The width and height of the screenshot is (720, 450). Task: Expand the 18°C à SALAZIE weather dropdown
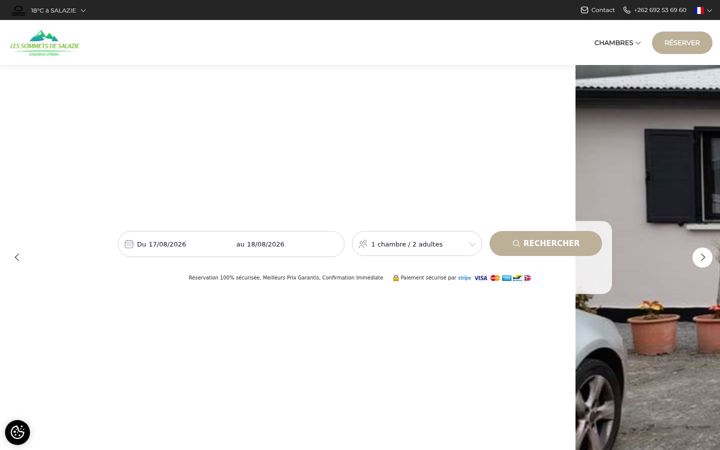[x=58, y=10]
